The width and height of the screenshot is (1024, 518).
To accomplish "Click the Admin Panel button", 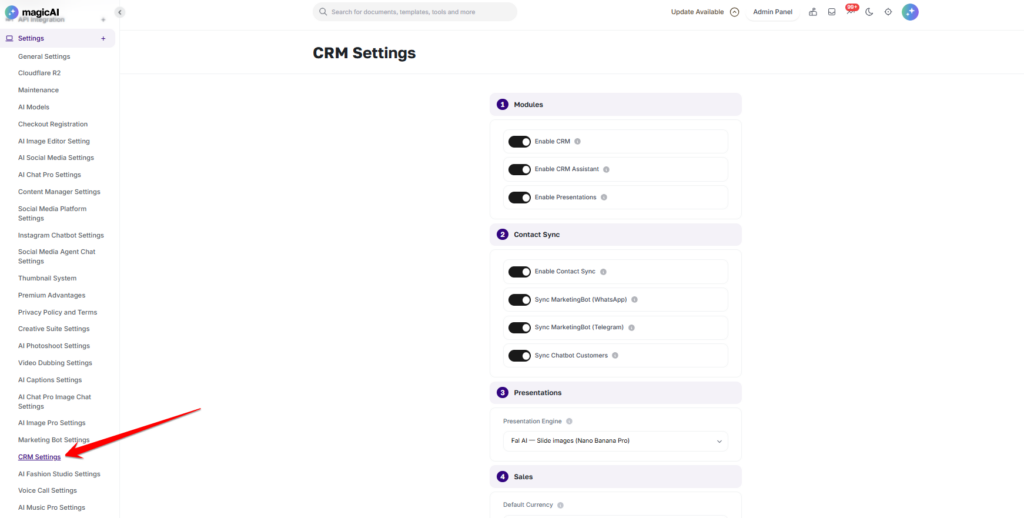I will click(773, 12).
